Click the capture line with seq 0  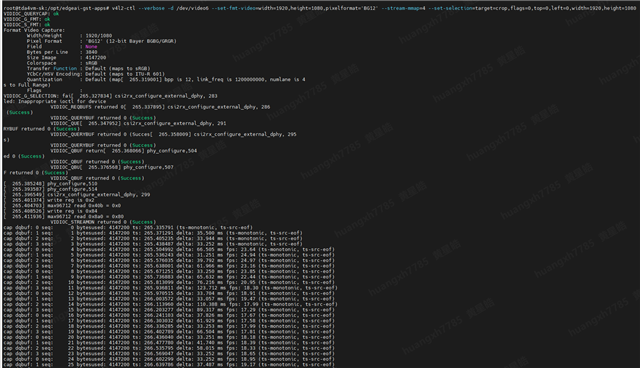click(x=128, y=228)
